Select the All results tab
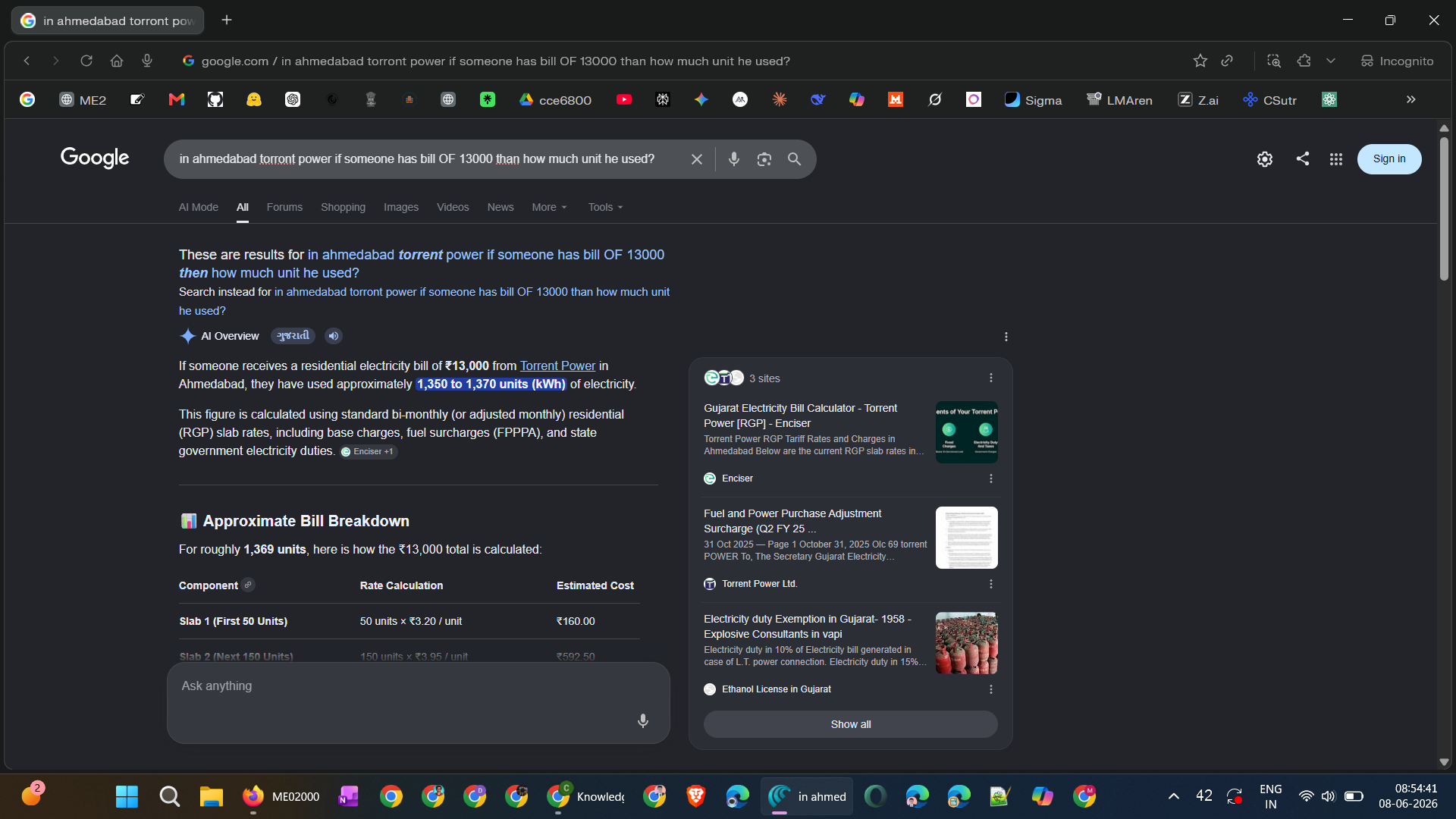Screen dimensions: 1456x819 pos(243,207)
